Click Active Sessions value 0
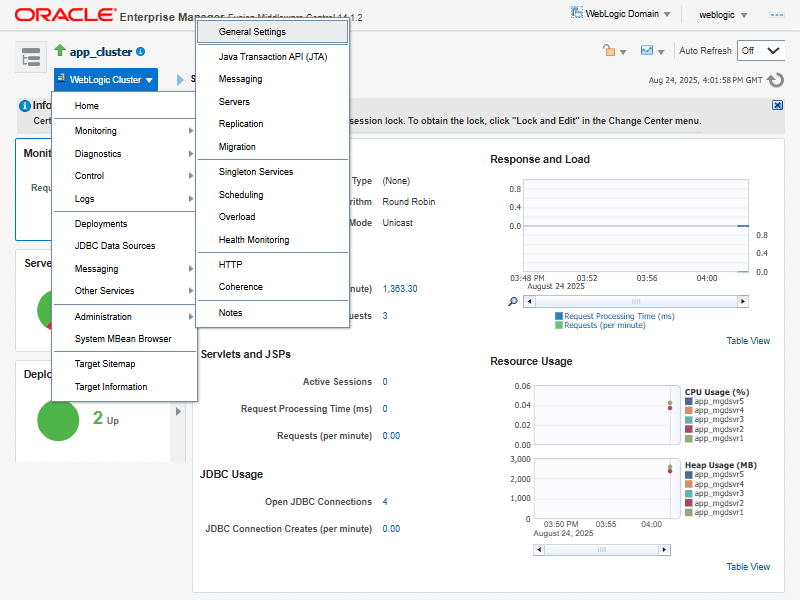This screenshot has height=600, width=800. pos(385,382)
